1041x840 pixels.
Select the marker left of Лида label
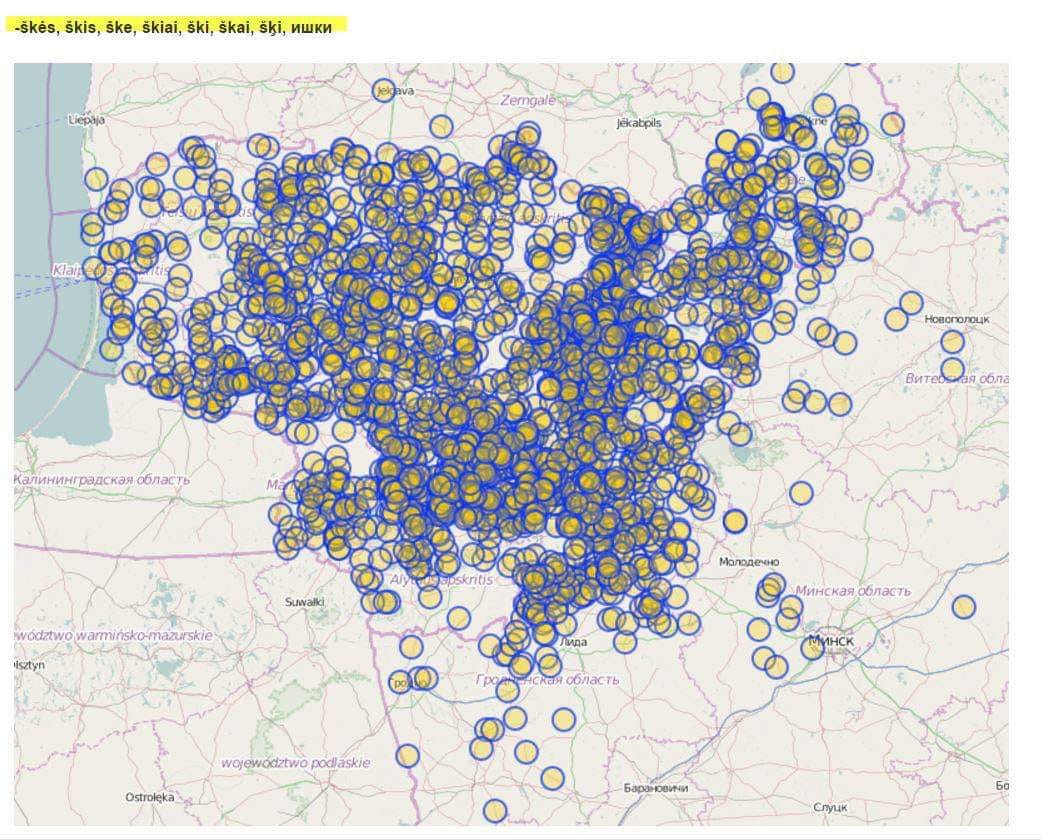545,633
